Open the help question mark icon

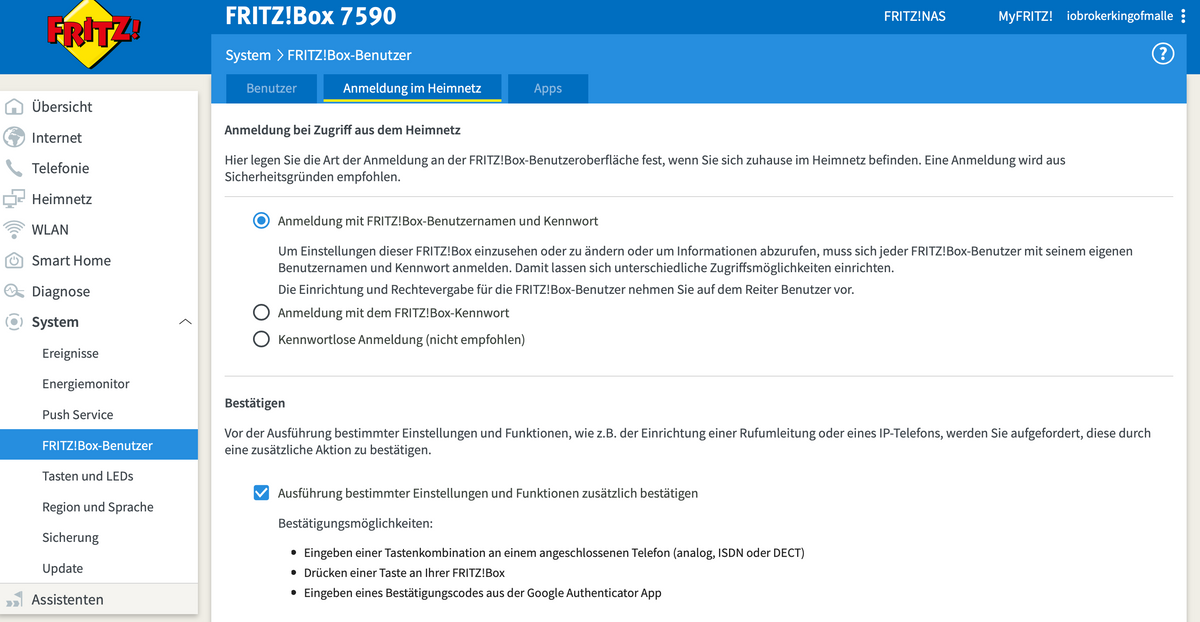pos(1162,54)
